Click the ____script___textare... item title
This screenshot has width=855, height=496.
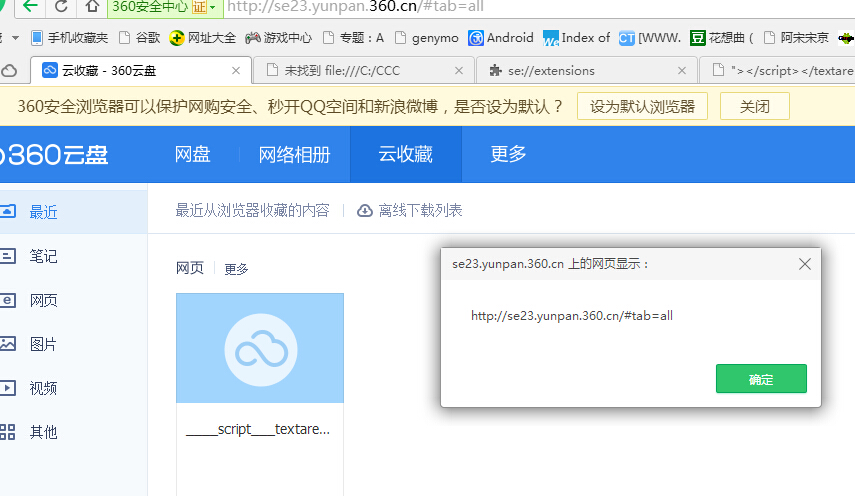(x=258, y=430)
